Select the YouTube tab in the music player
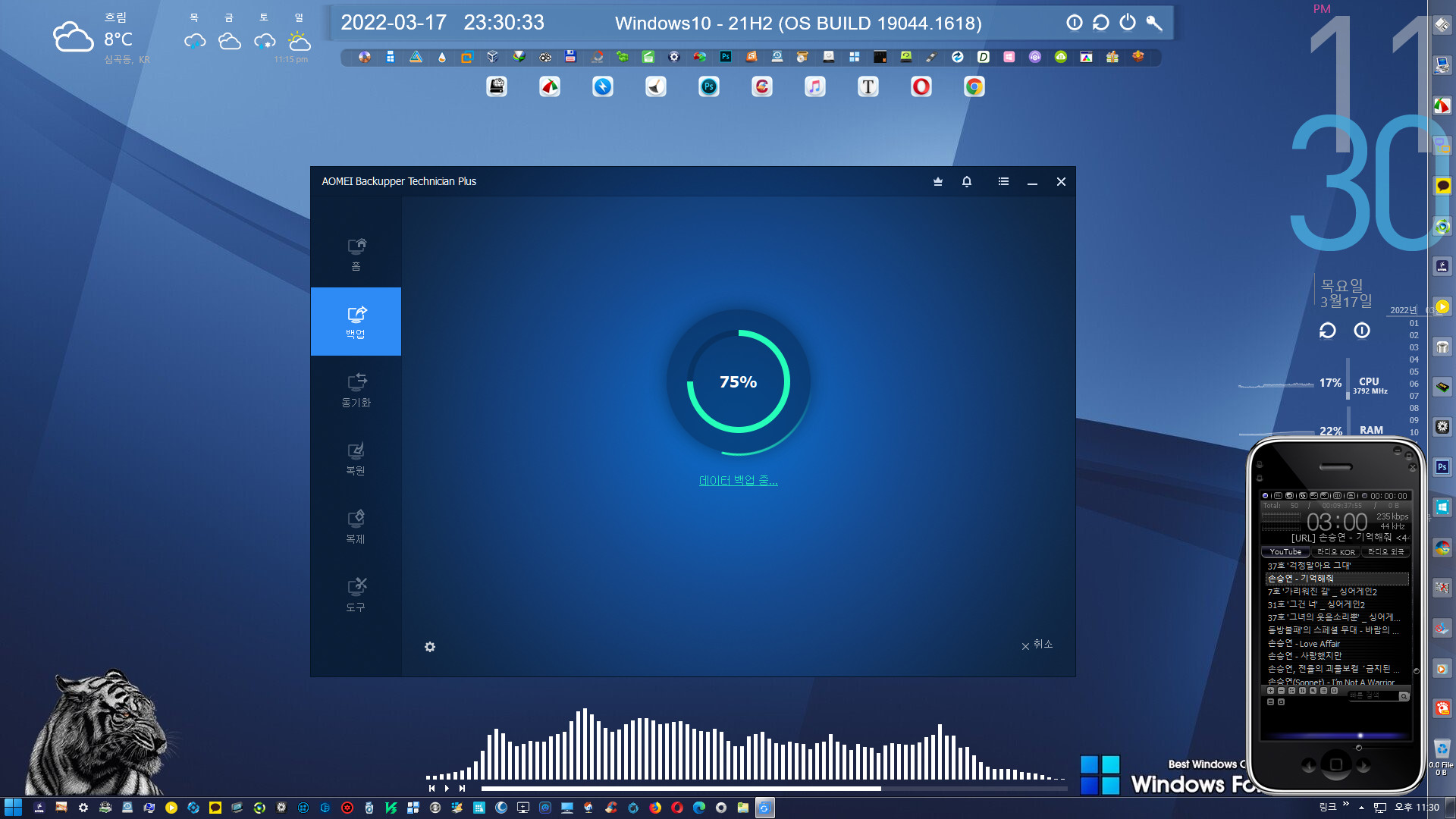Viewport: 1456px width, 819px height. click(1285, 552)
